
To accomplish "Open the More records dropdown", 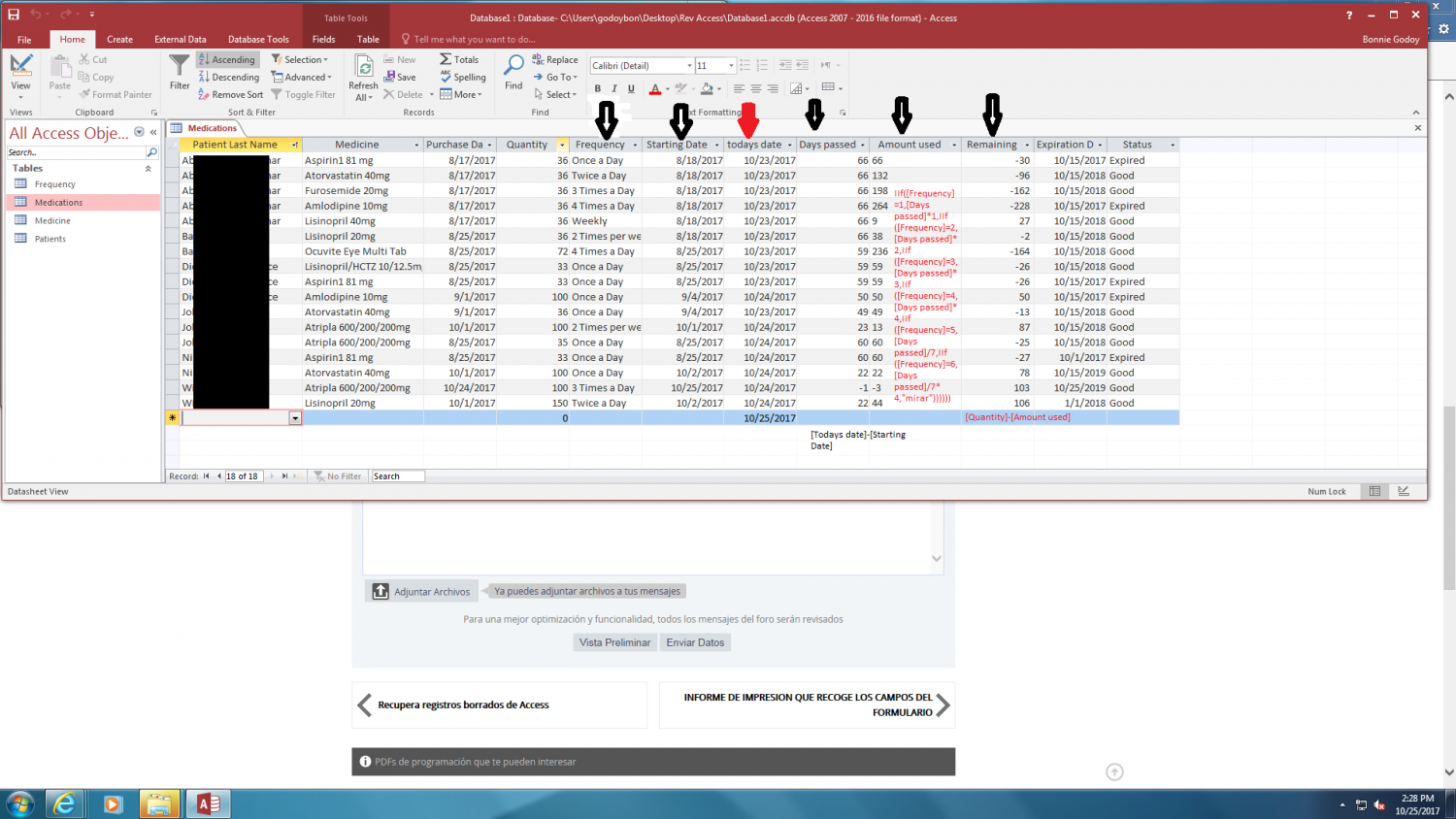I will coord(461,94).
